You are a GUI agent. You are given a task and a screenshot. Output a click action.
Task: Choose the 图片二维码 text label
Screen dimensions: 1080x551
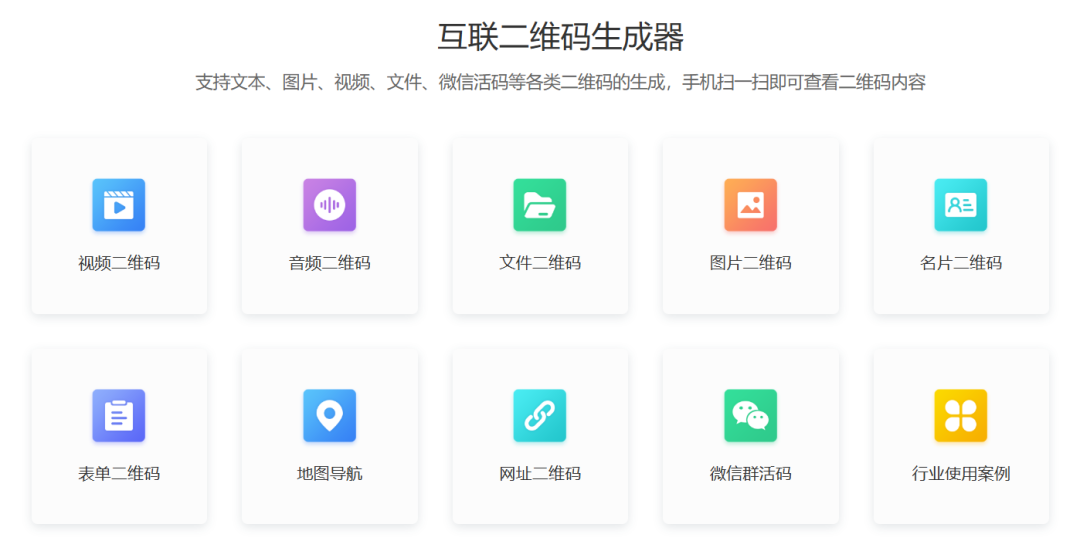750,263
